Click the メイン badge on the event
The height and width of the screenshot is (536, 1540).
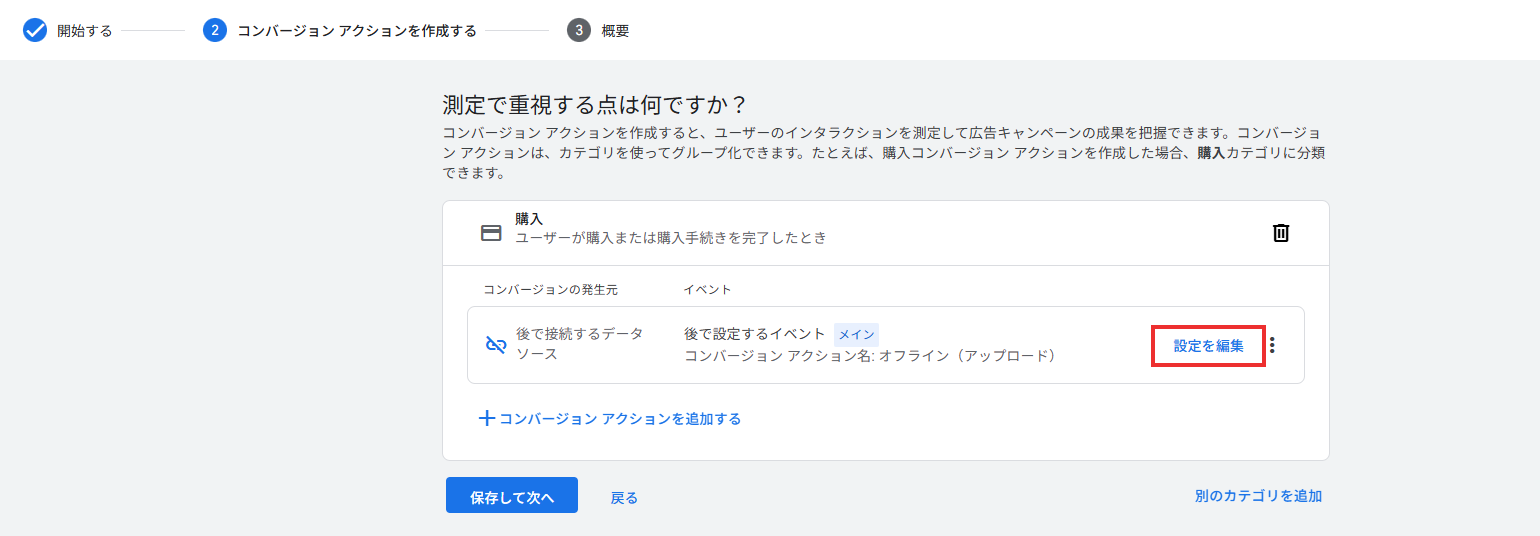click(856, 335)
